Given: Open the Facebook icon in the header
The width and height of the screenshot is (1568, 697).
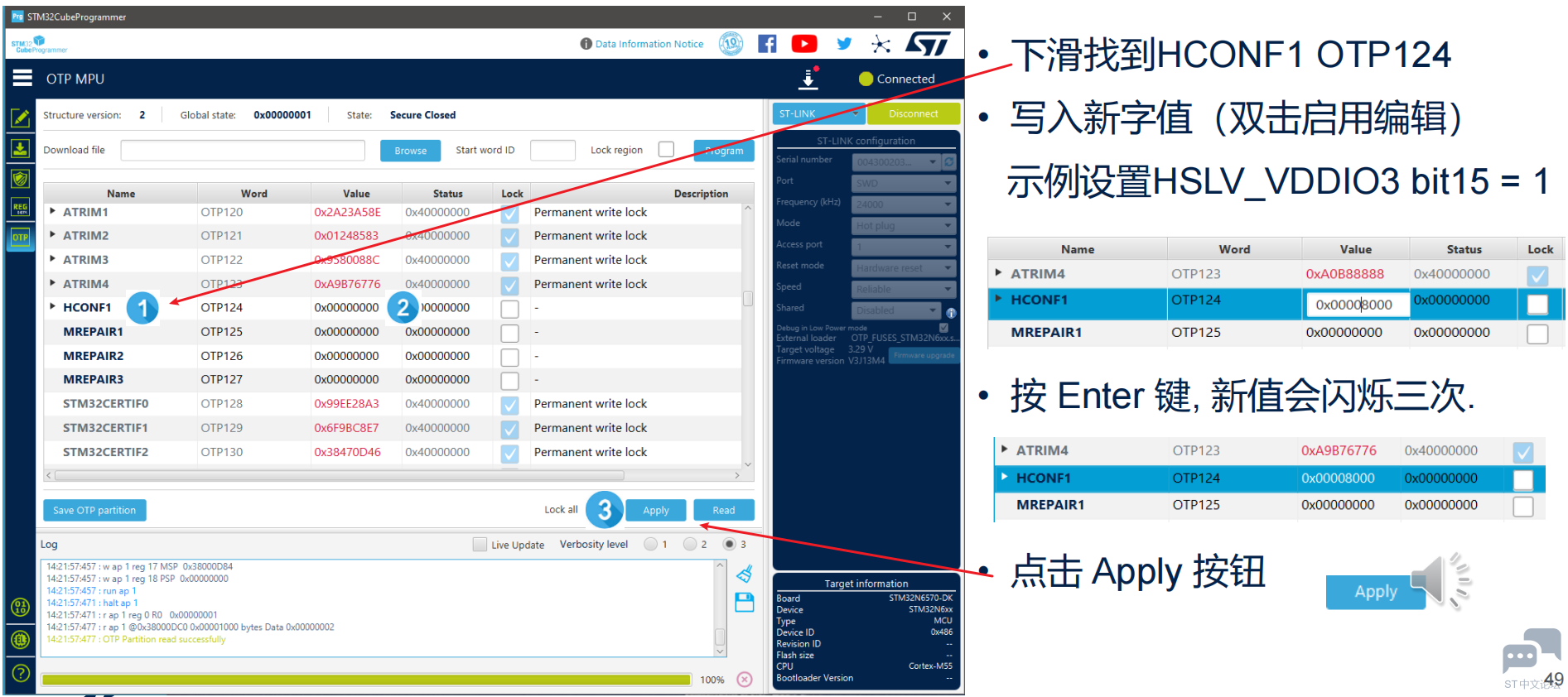Looking at the screenshot, I should point(767,44).
